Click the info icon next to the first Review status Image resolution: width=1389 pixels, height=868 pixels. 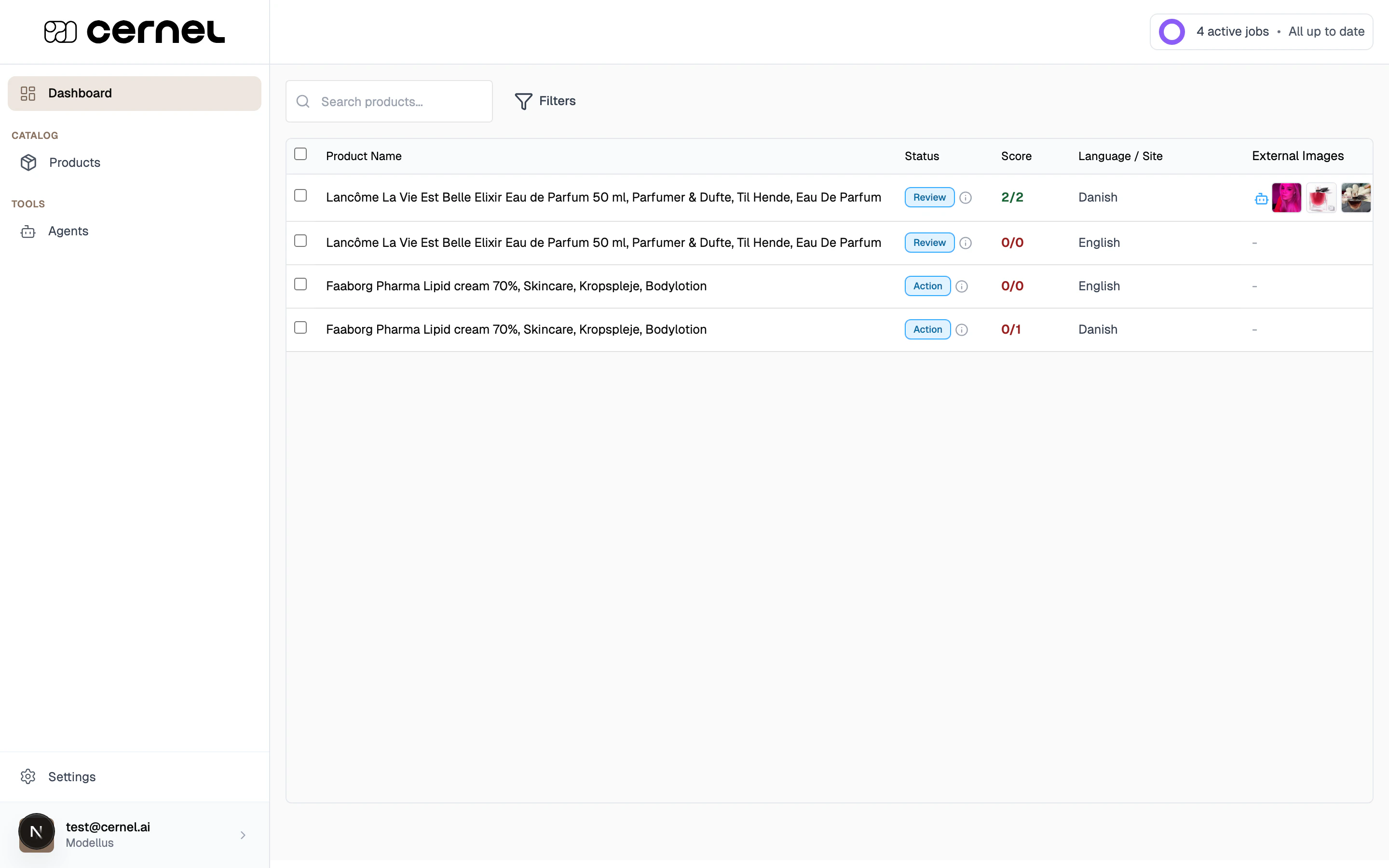[966, 197]
